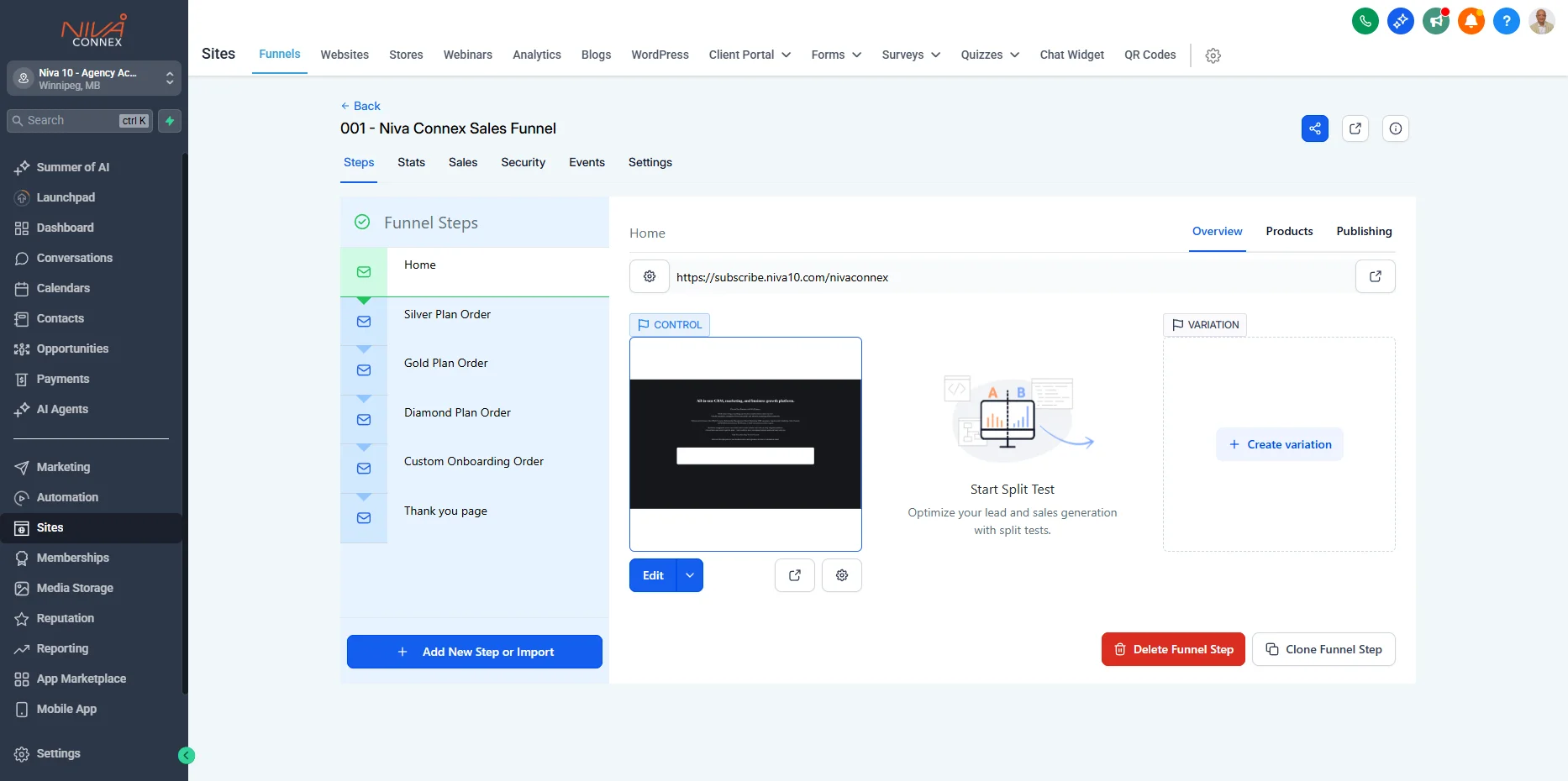Click the envelope icon for Silver Plan Order

coord(364,322)
